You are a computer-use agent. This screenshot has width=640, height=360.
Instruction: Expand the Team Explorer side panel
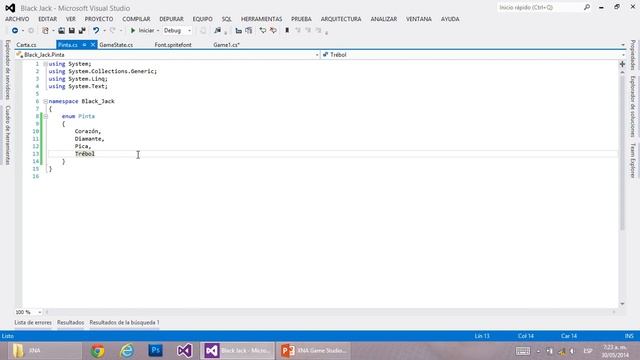633,160
